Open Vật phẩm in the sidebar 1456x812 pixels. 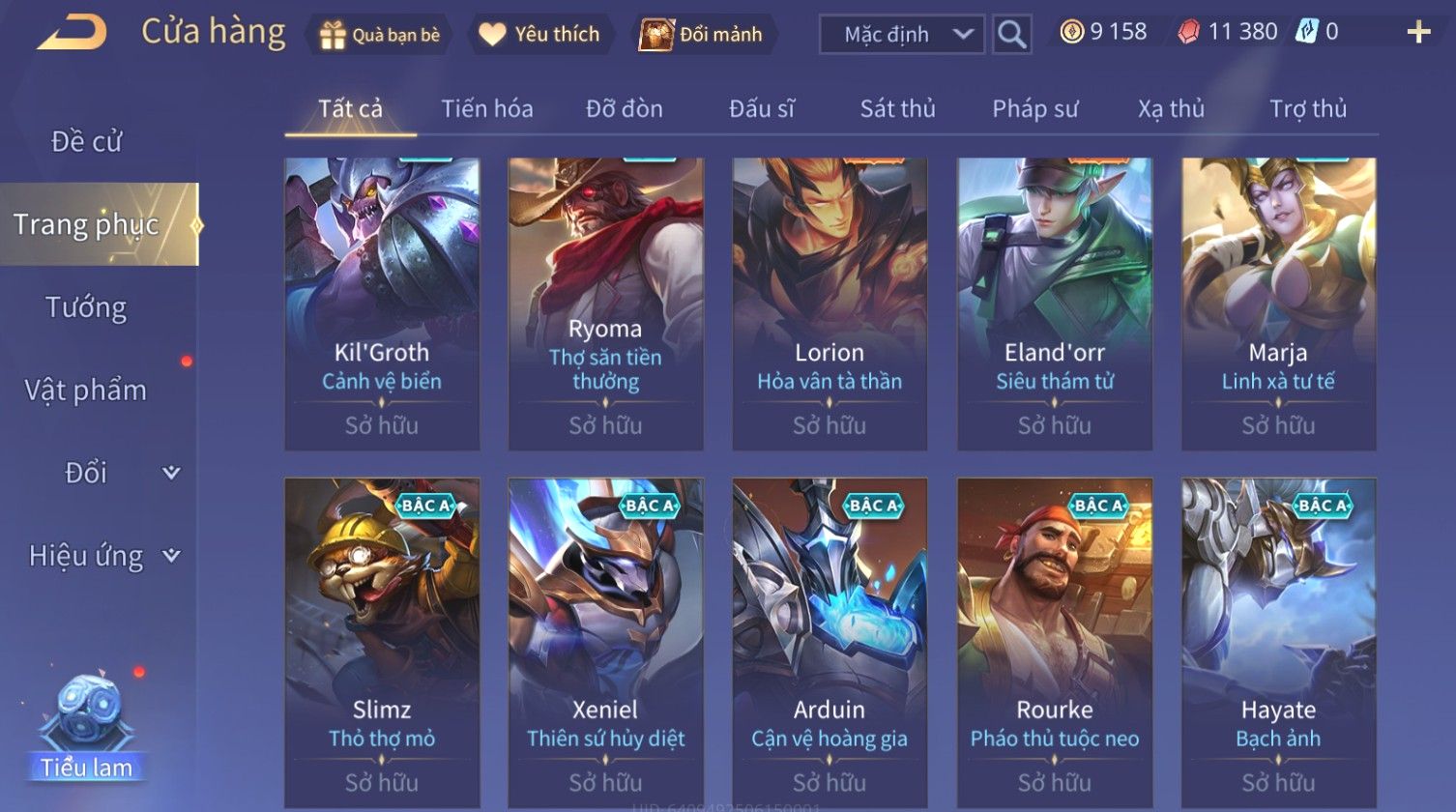[x=86, y=391]
